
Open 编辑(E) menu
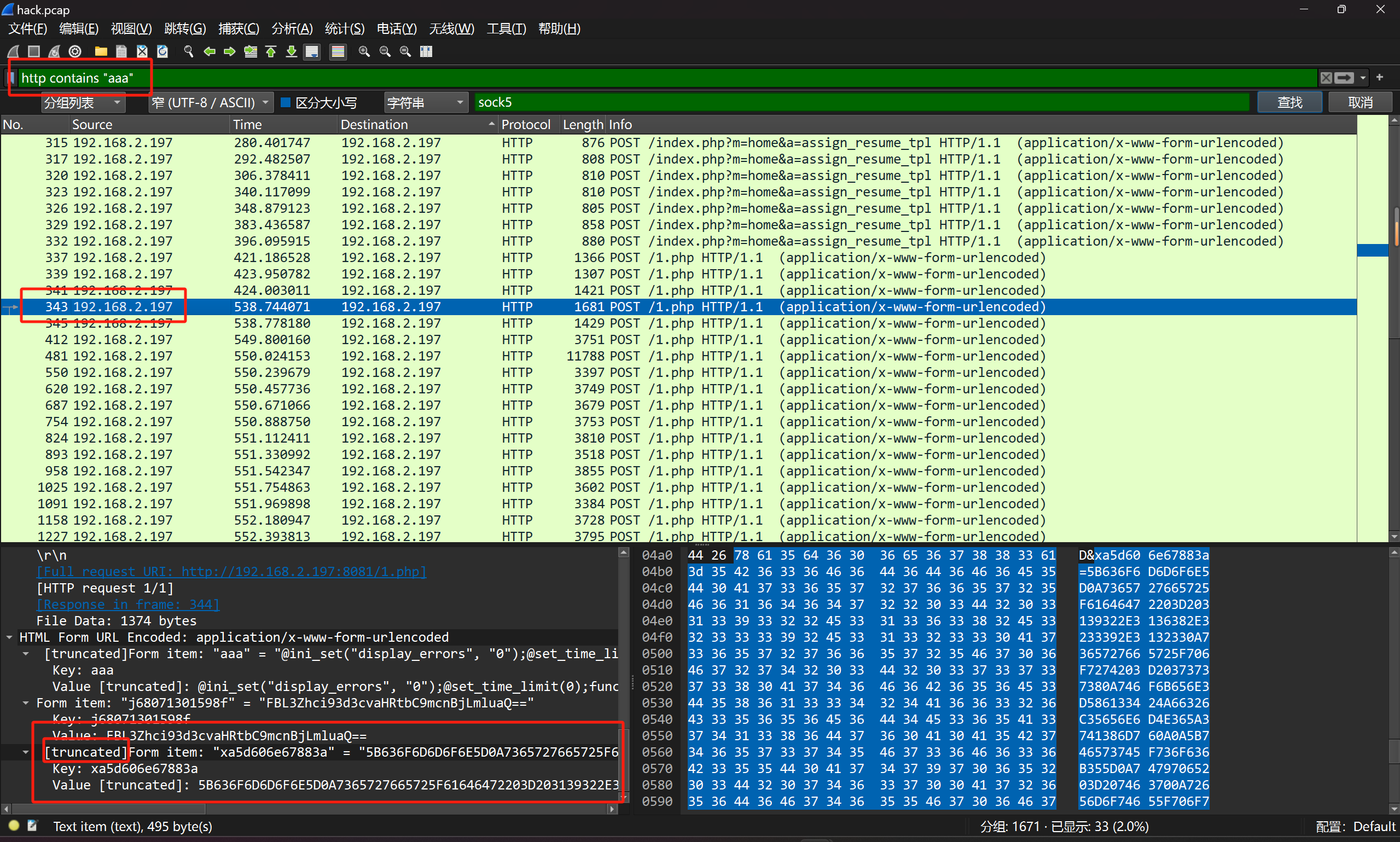(x=79, y=28)
